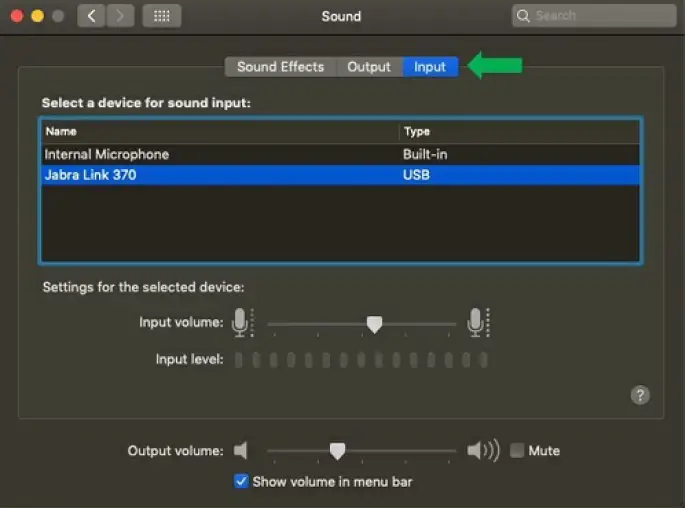Click the loud speaker icon by output volume
This screenshot has width=685, height=508.
483,450
